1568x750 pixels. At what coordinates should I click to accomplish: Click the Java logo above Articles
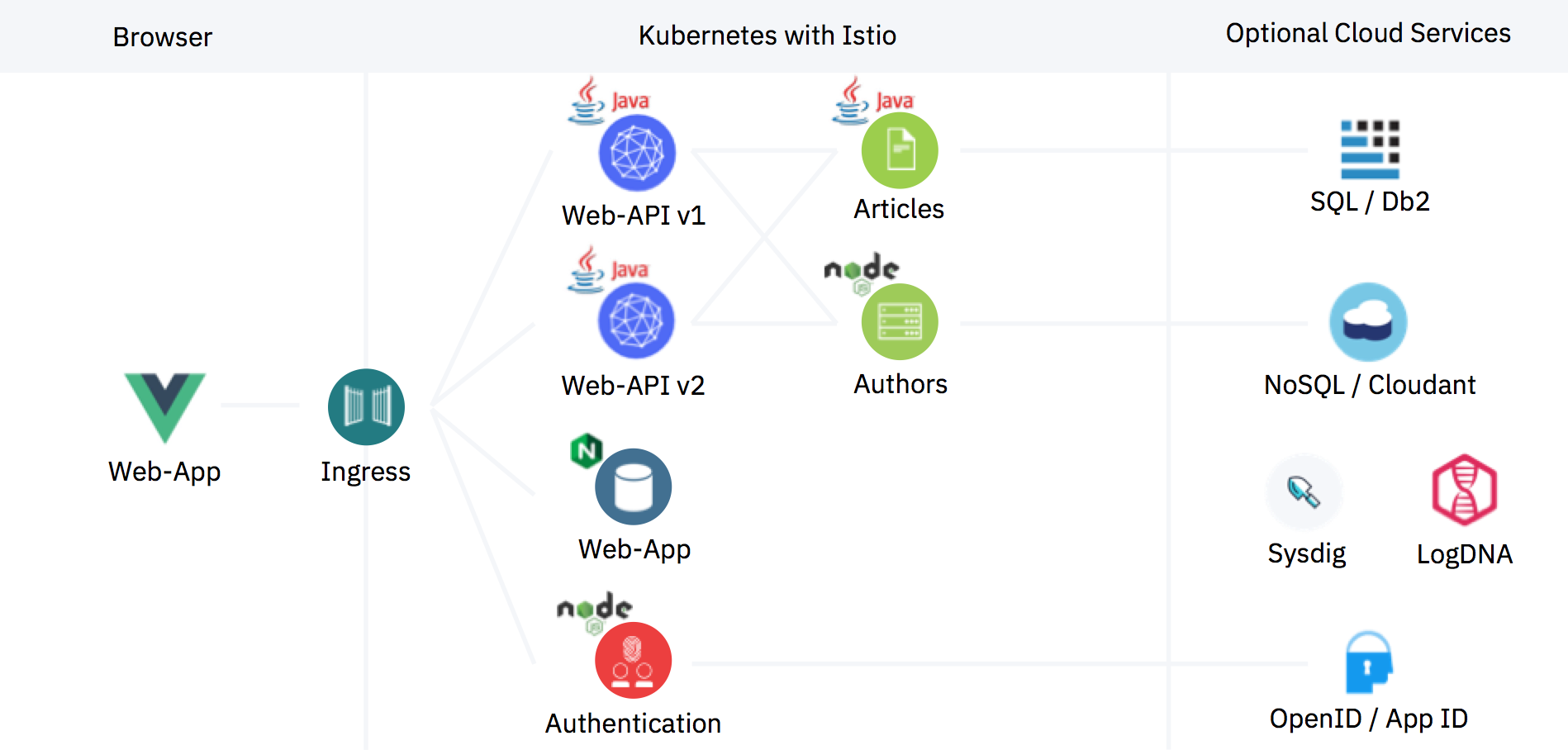(873, 101)
